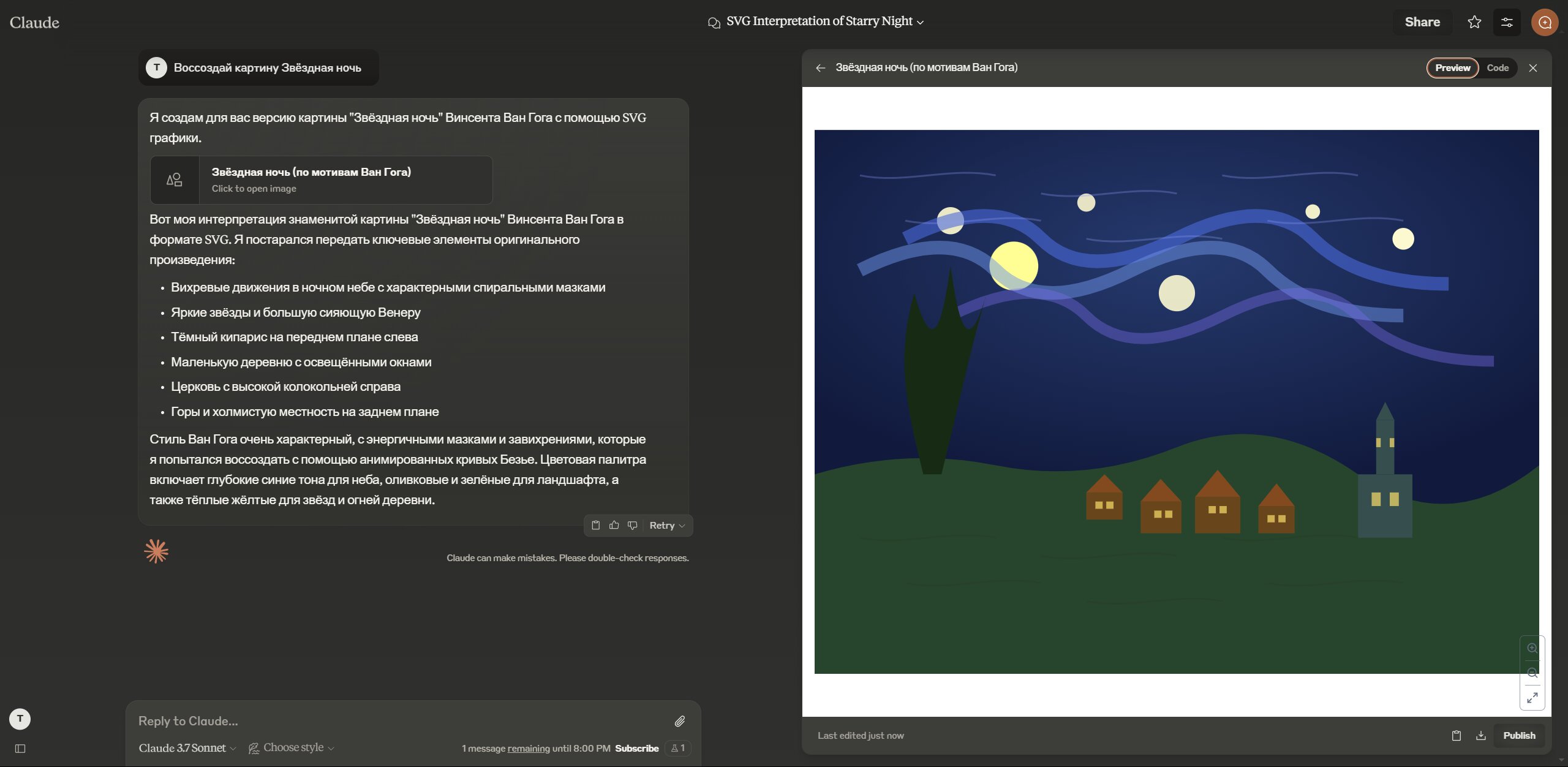
Task: Toggle the sidebar panel icon
Action: coord(20,749)
